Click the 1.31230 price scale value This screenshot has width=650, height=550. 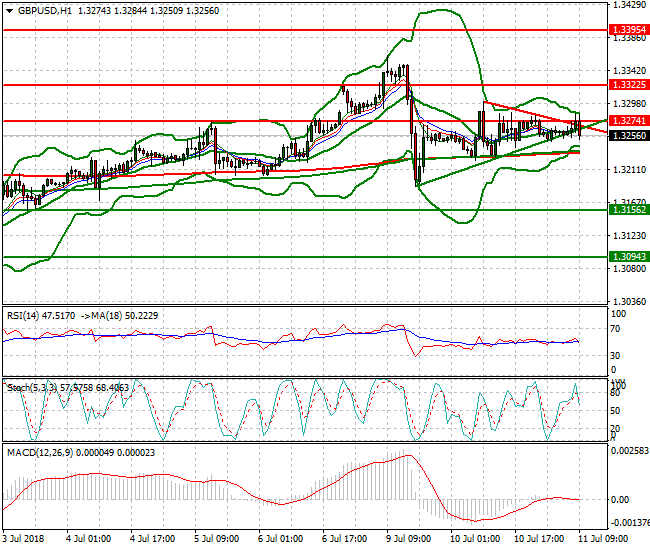point(629,235)
